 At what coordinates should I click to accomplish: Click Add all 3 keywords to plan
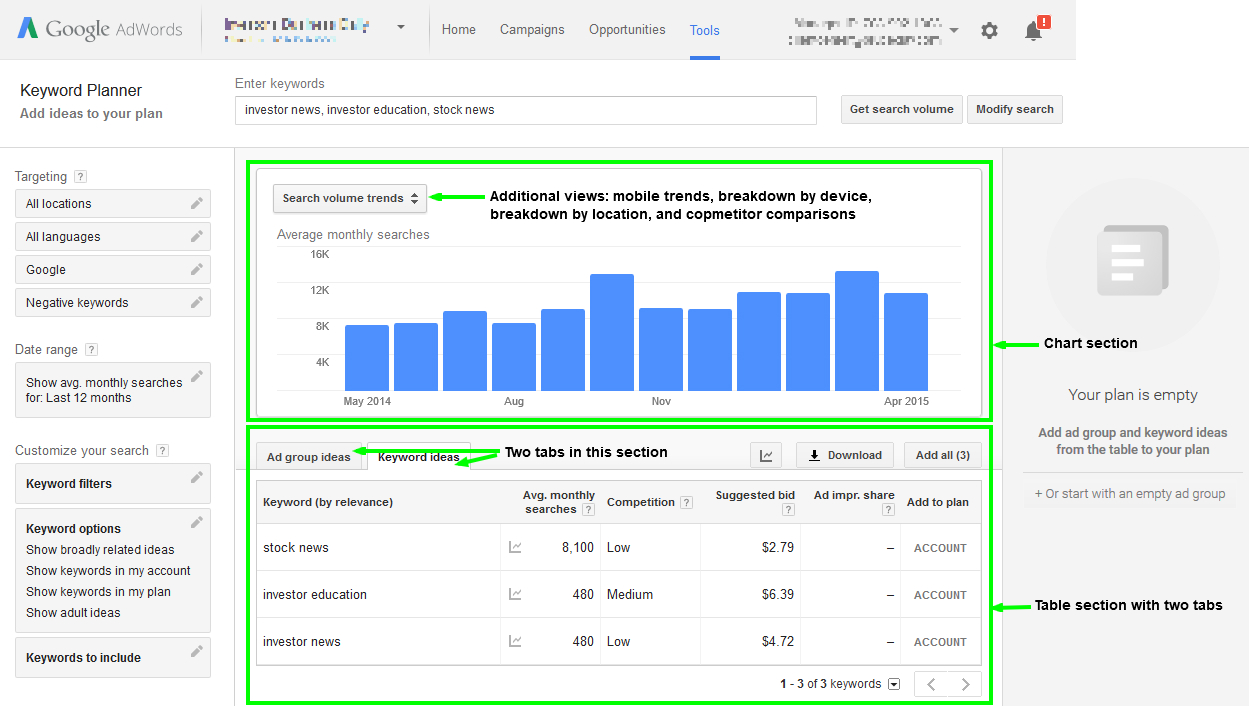click(x=941, y=454)
